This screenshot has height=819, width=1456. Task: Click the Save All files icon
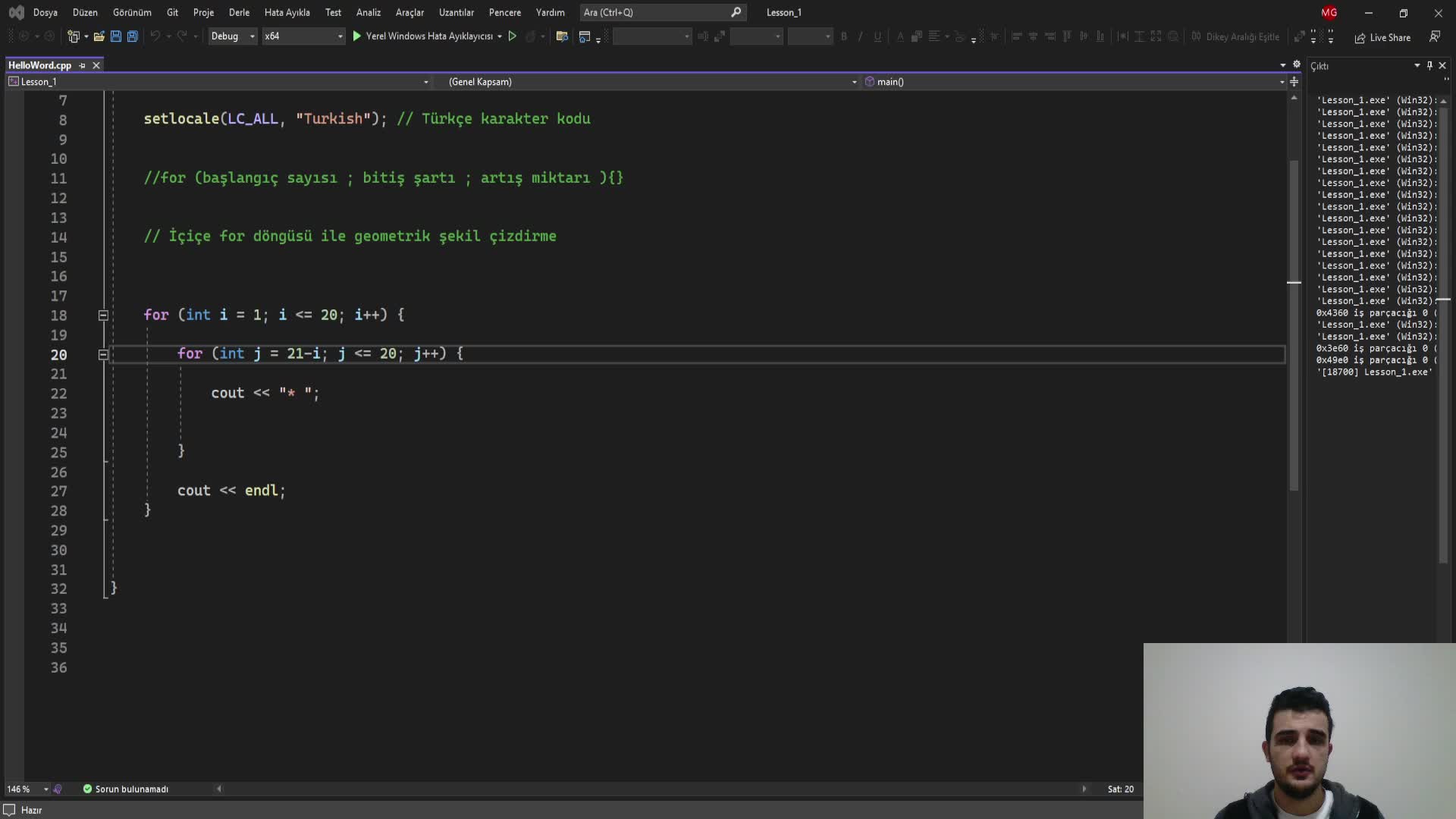(x=131, y=37)
